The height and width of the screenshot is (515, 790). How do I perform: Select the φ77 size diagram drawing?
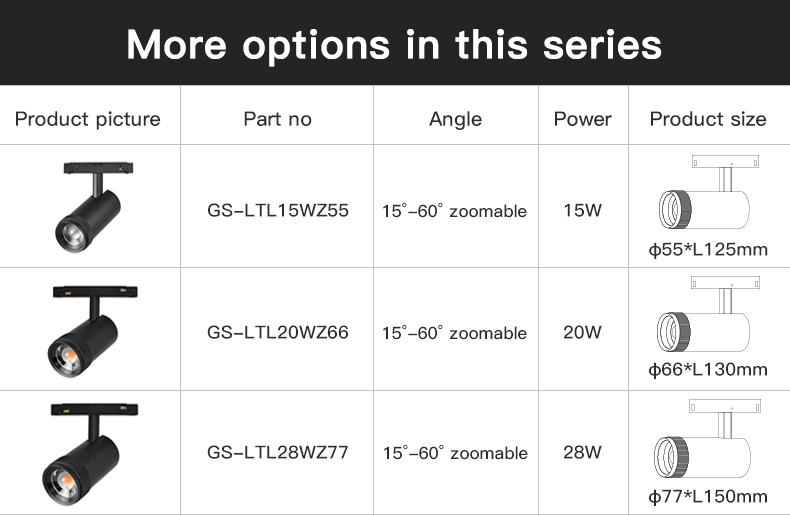(707, 441)
